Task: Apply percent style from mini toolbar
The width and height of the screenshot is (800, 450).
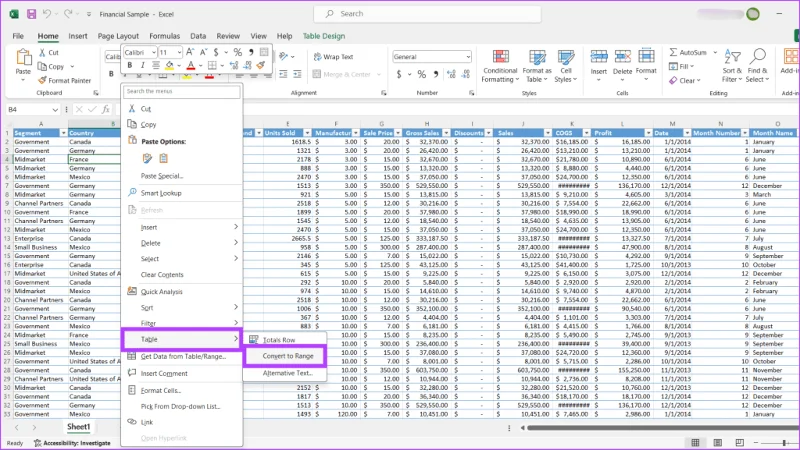Action: [237, 52]
